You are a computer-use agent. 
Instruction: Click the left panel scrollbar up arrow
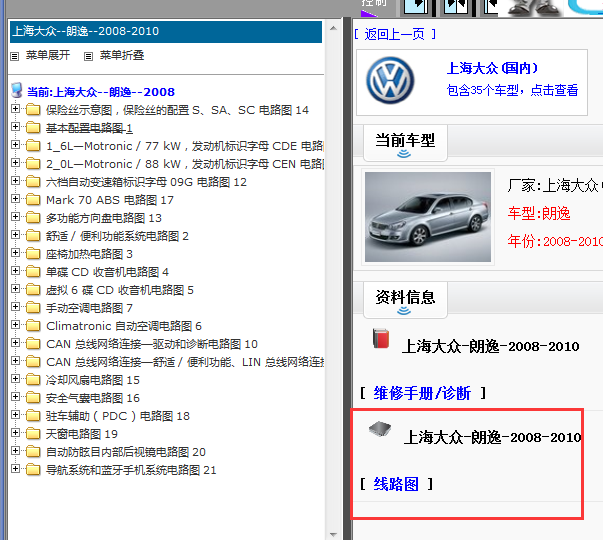333,28
